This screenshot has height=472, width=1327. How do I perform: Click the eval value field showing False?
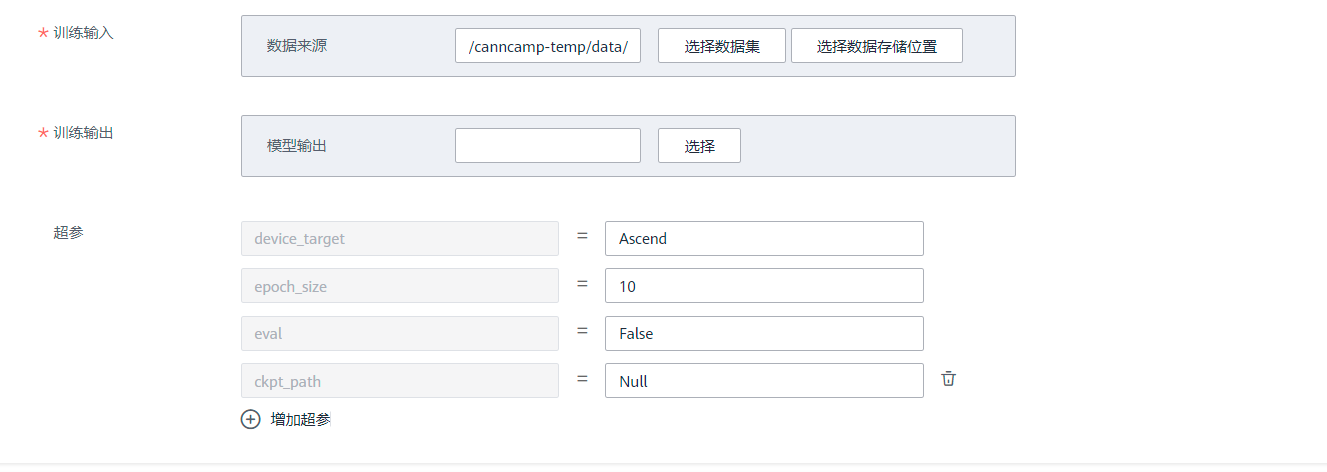pos(763,334)
